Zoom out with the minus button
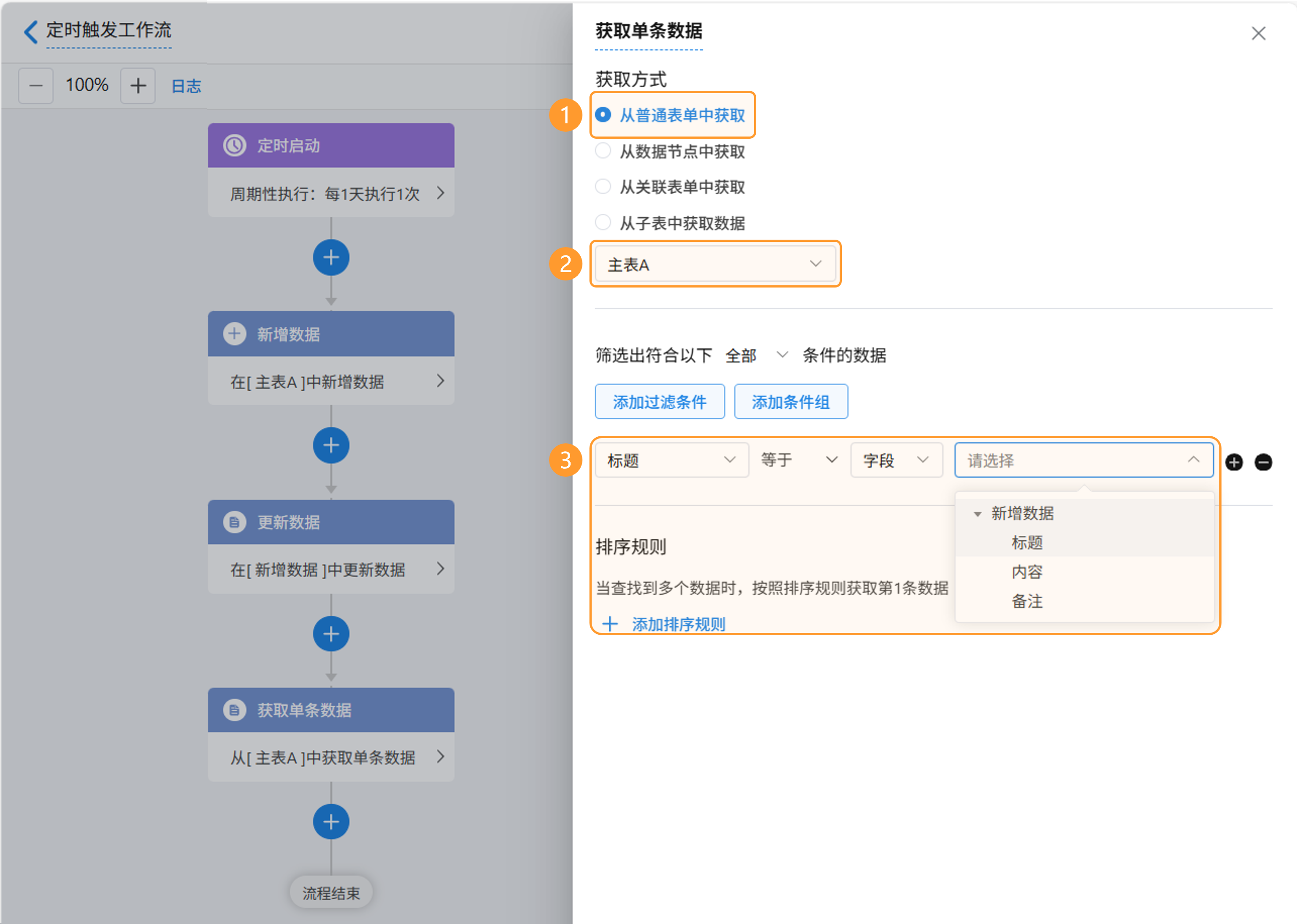The width and height of the screenshot is (1297, 924). (36, 86)
